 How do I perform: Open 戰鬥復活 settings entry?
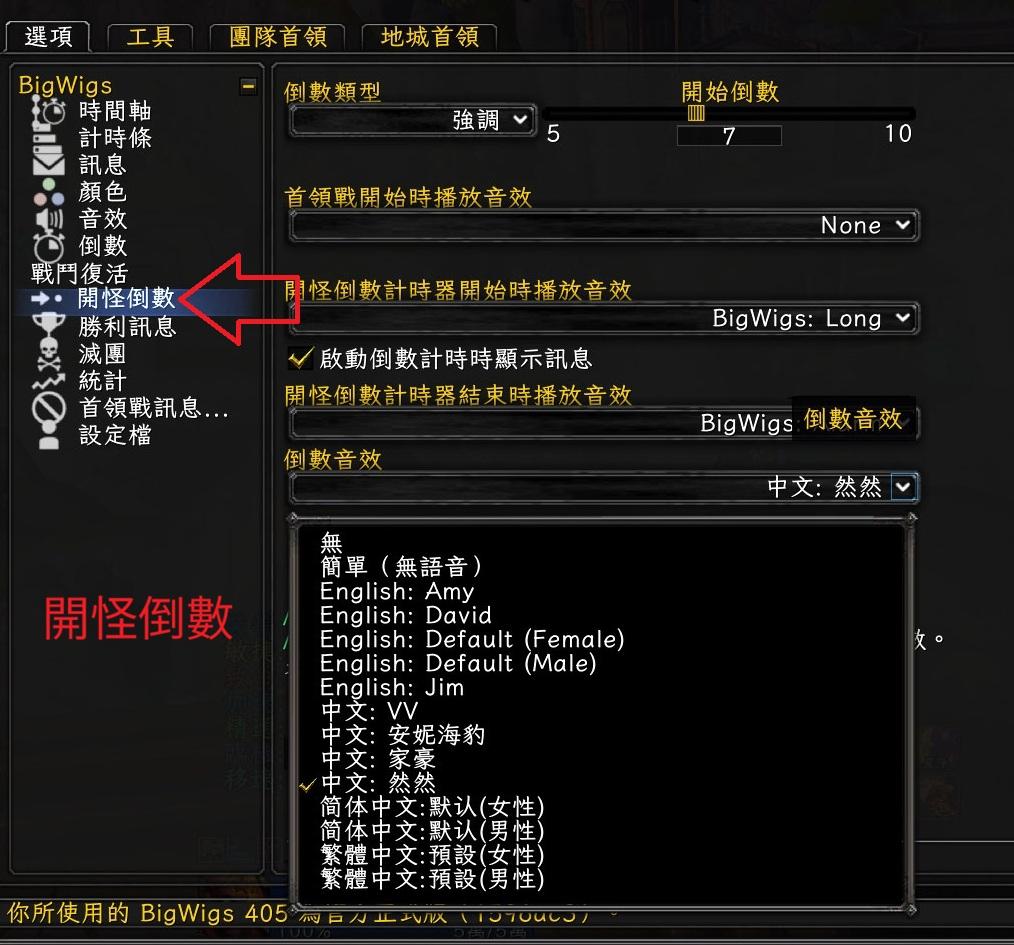(x=79, y=274)
